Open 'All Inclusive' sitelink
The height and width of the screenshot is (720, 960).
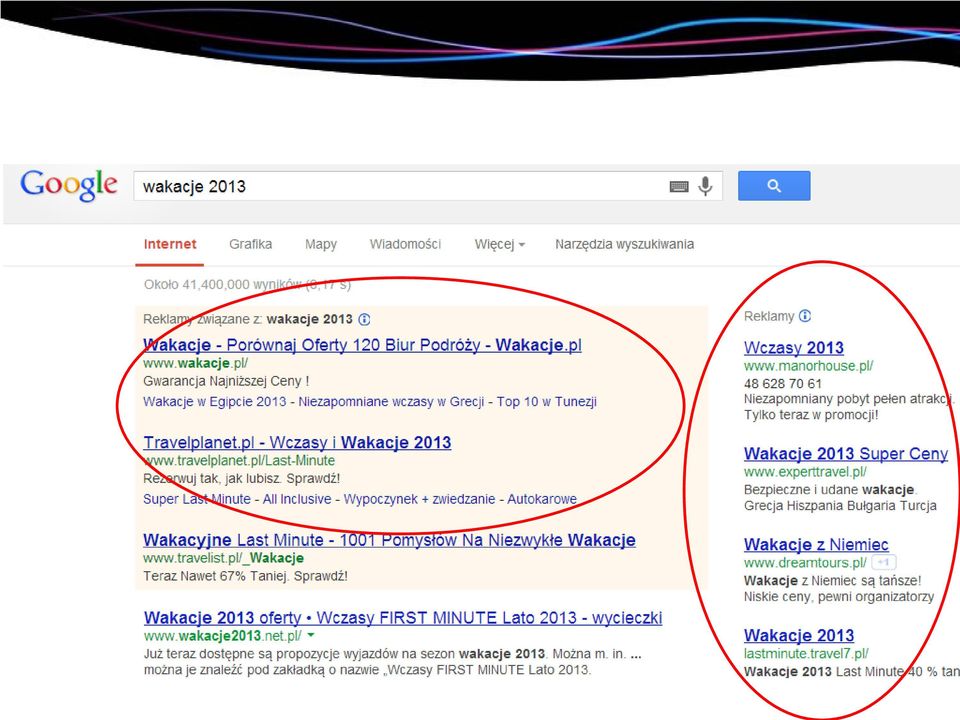pos(297,499)
